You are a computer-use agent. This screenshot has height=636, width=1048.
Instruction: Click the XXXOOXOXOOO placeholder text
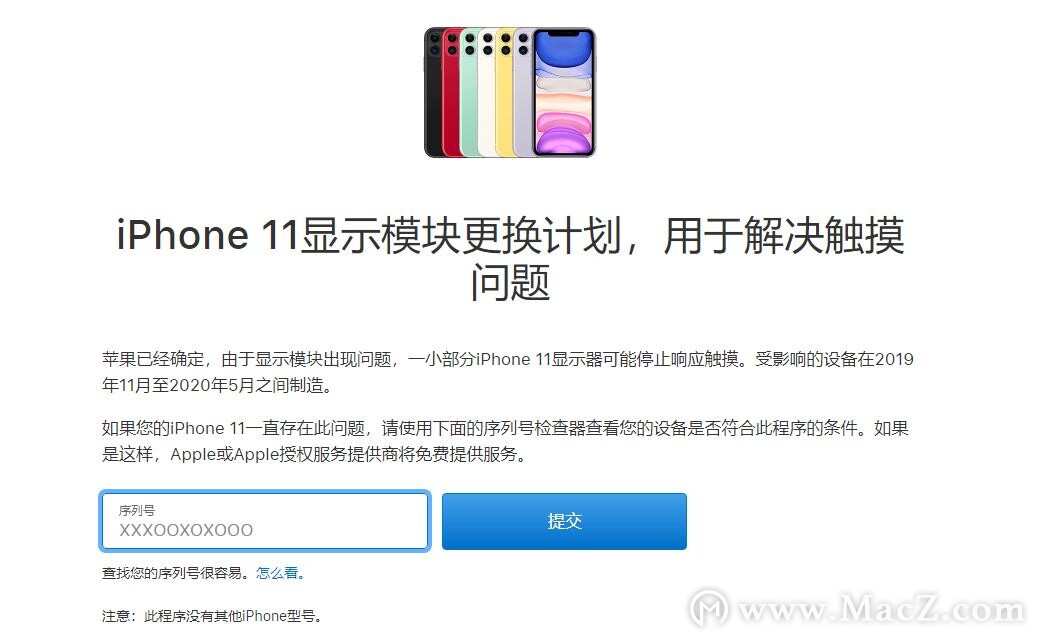(186, 530)
